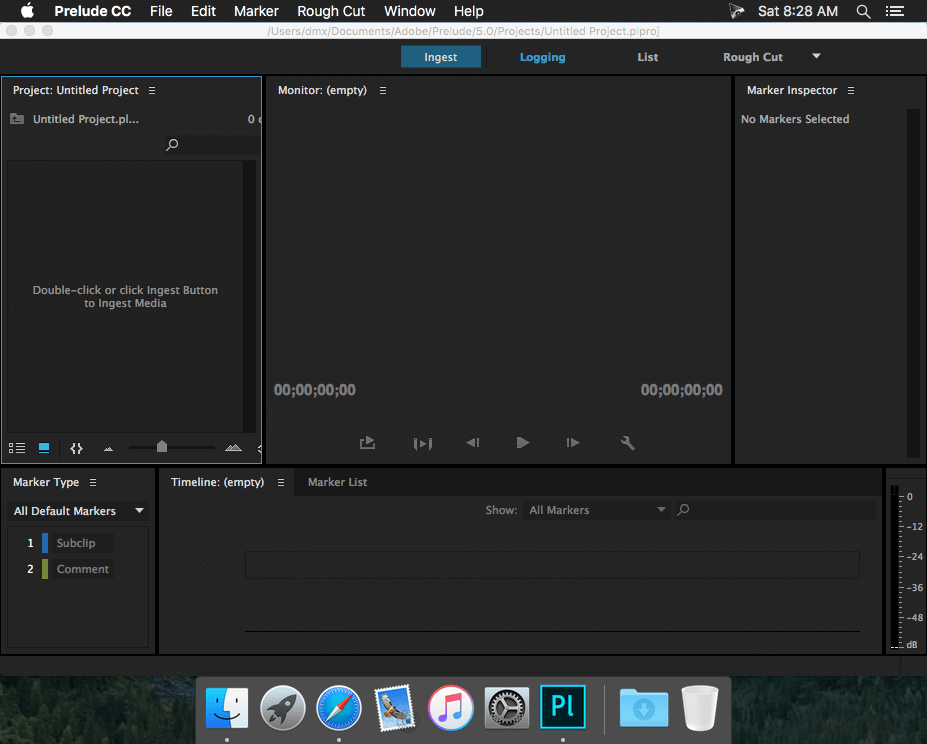Click the Project panel vertical scrollbar
This screenshot has height=744, width=927.
point(249,296)
